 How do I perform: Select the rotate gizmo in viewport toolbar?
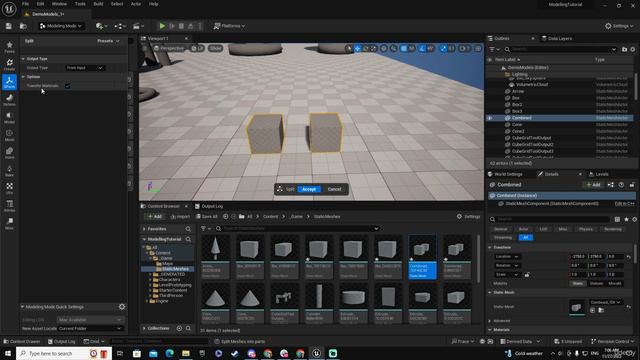pyautogui.click(x=366, y=48)
